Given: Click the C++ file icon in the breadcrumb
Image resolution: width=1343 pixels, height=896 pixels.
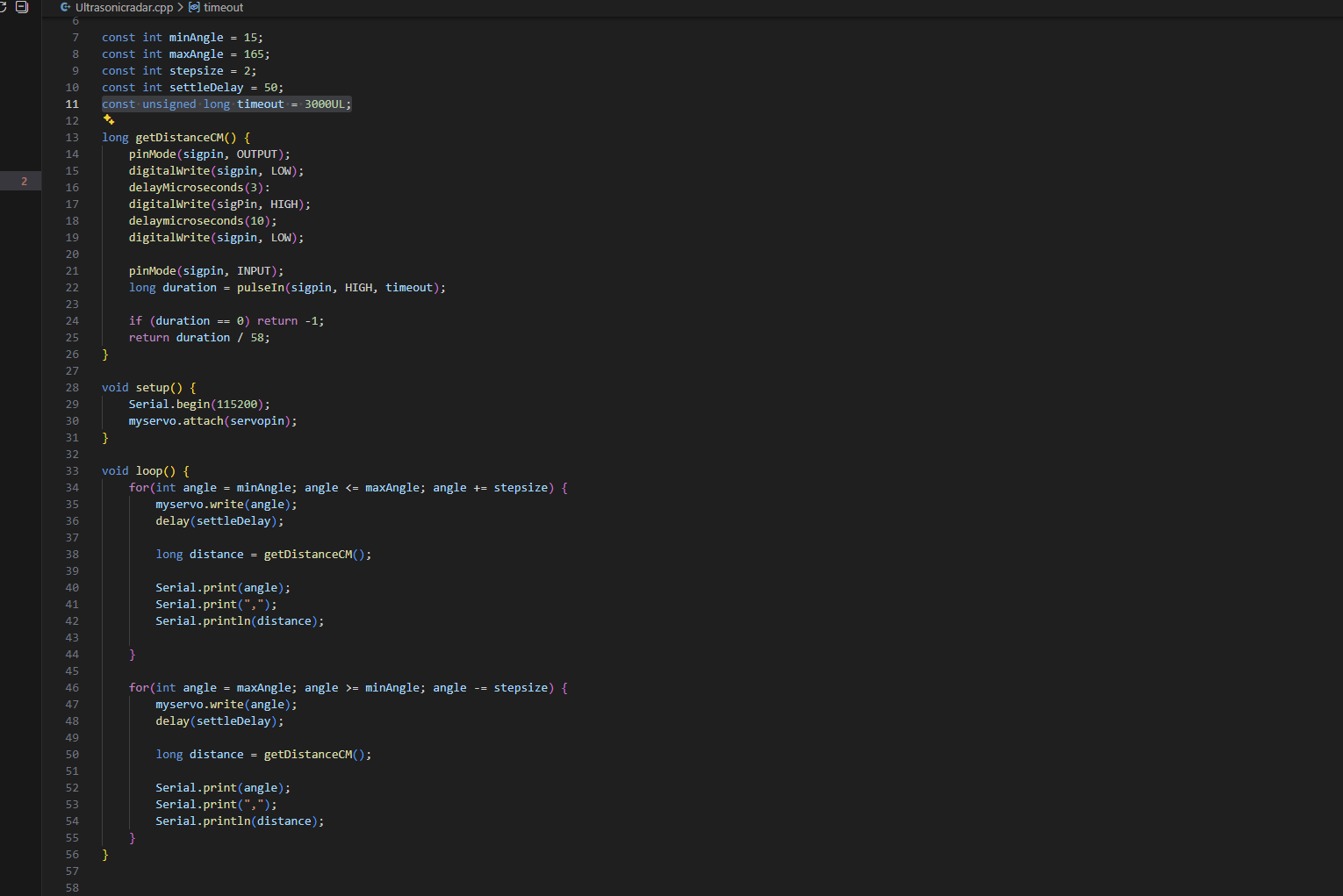Looking at the screenshot, I should [66, 7].
